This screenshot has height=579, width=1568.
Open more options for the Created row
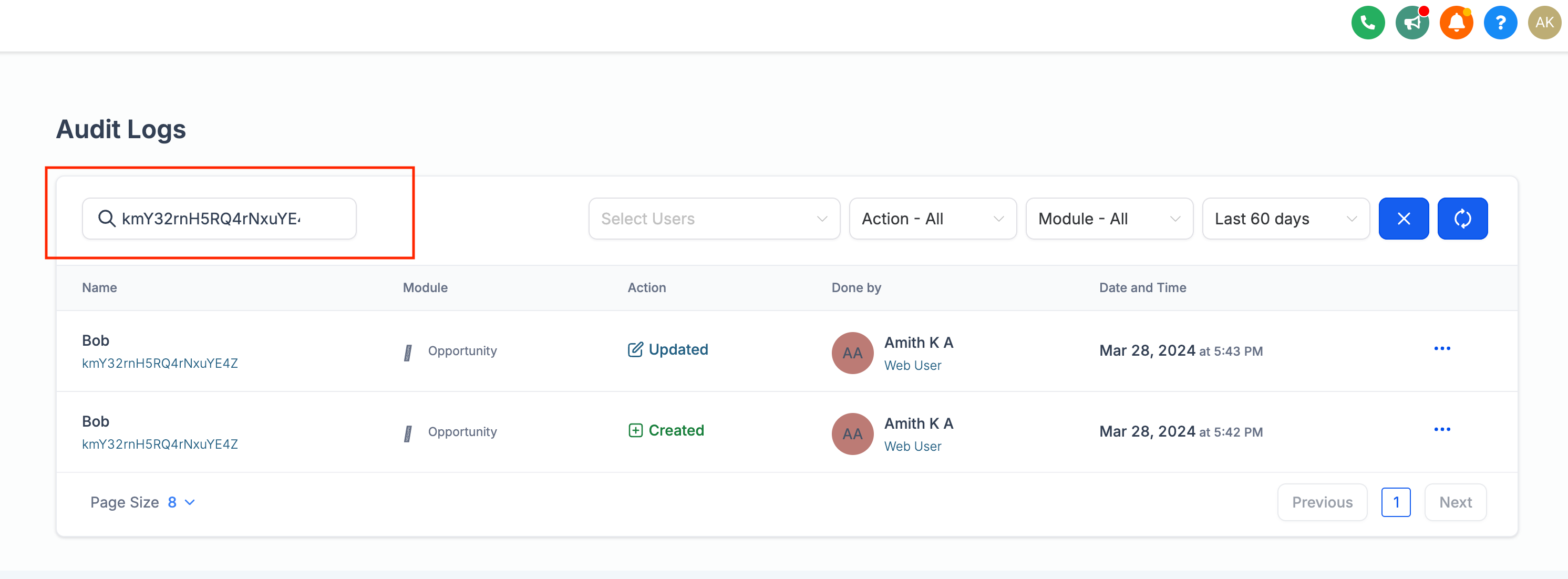(x=1441, y=430)
